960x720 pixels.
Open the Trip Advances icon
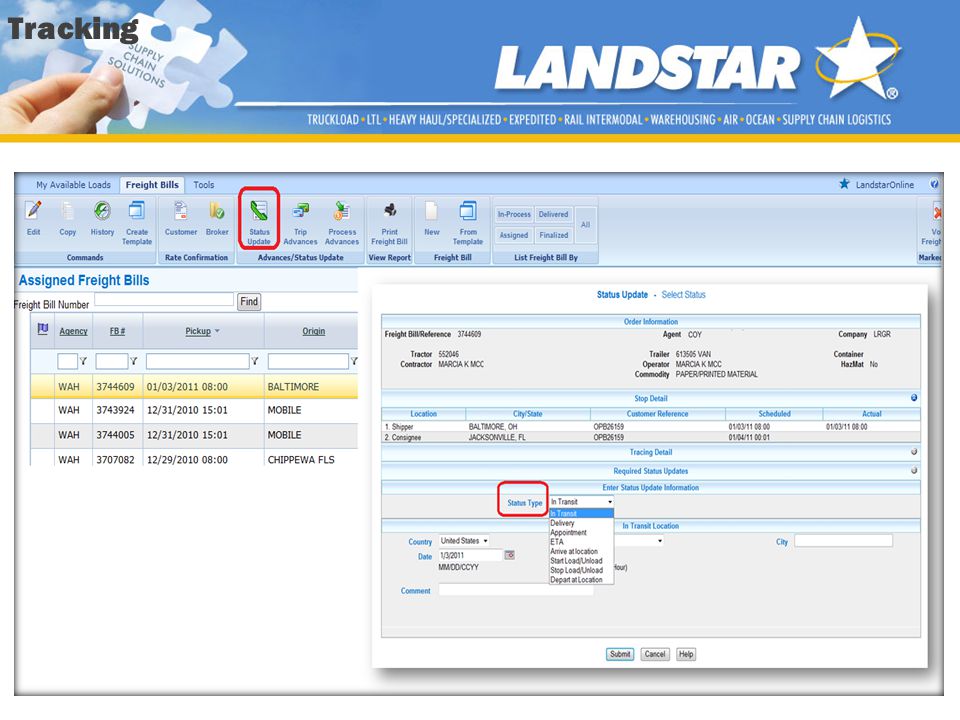[x=300, y=211]
